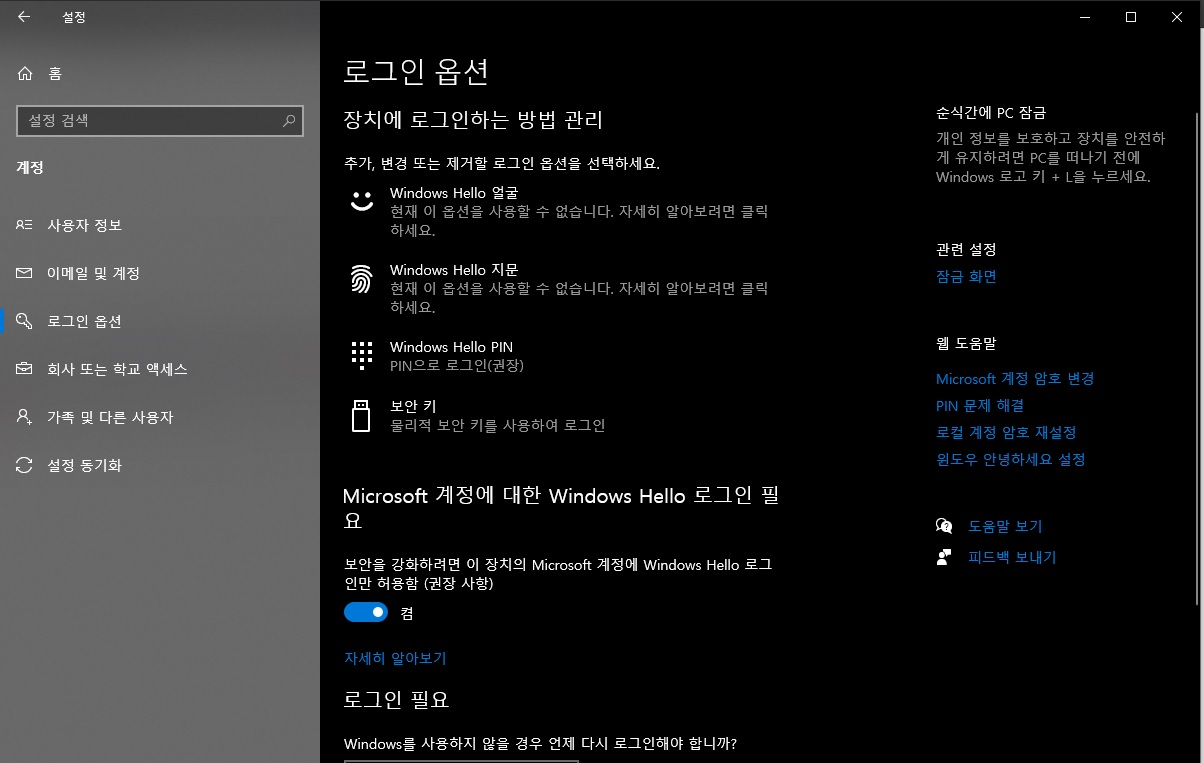Click the Home icon in the sidebar
The image size is (1204, 763).
pos(25,73)
